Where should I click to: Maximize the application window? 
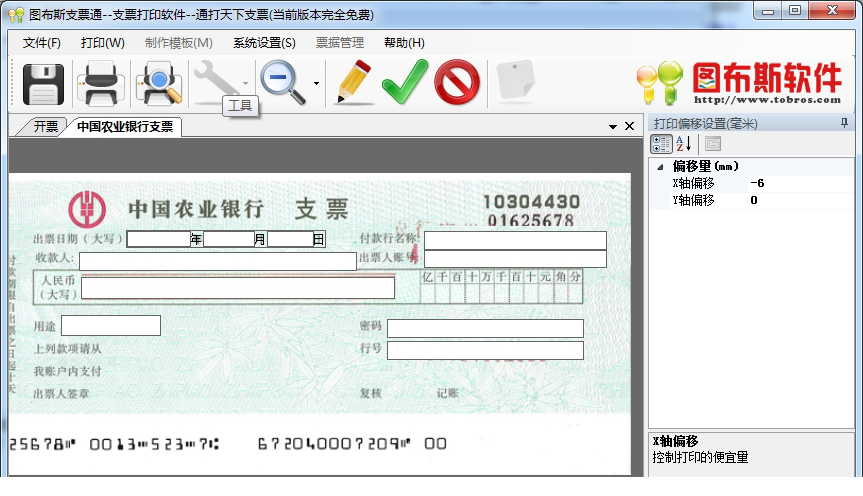click(x=795, y=10)
